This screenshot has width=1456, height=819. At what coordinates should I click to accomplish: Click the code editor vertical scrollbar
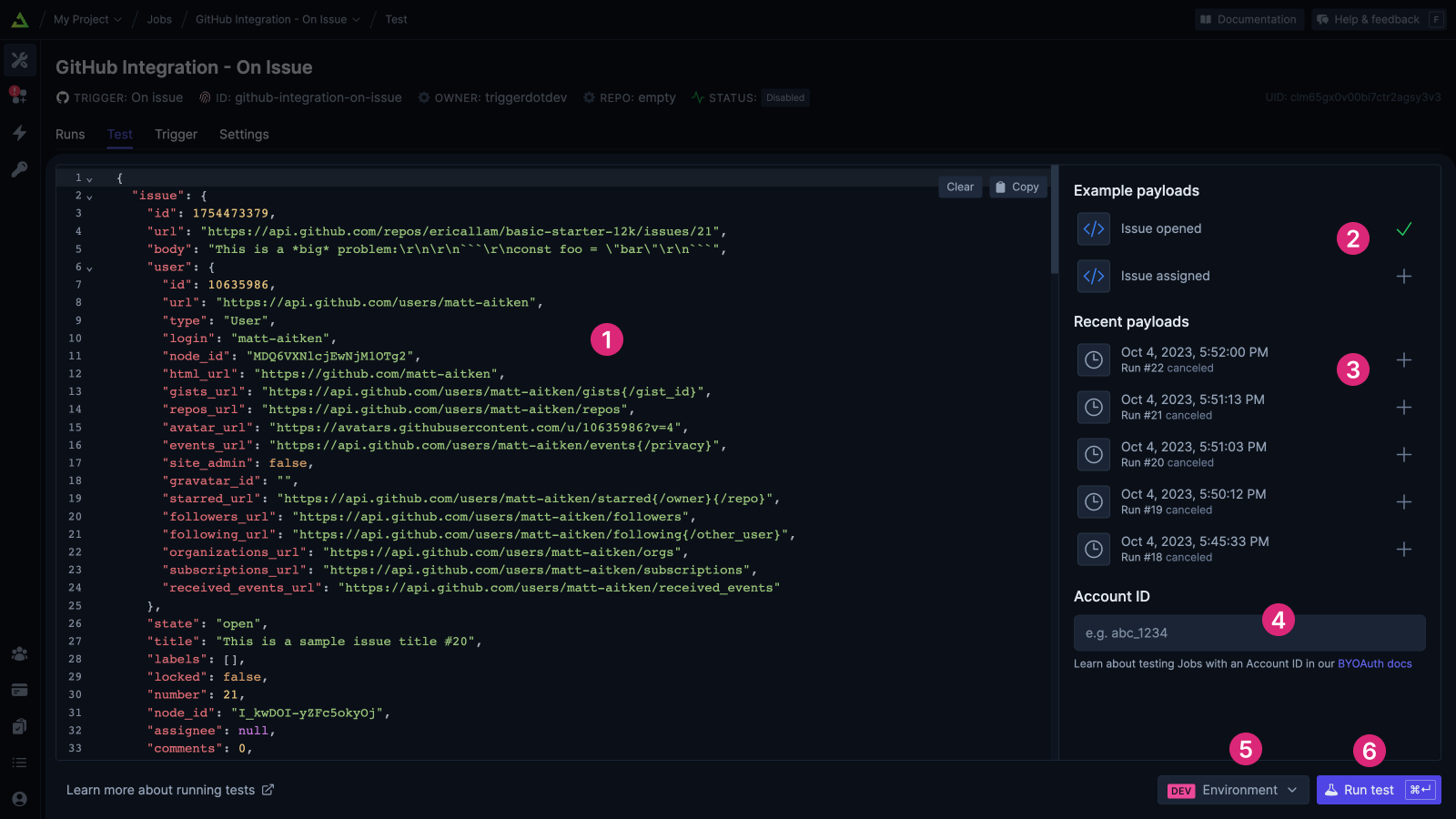pos(1055,219)
